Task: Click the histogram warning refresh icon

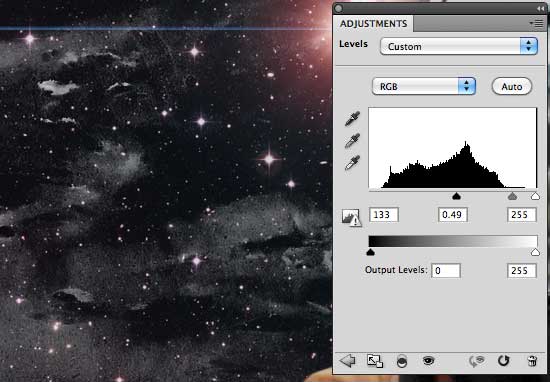Action: click(351, 217)
